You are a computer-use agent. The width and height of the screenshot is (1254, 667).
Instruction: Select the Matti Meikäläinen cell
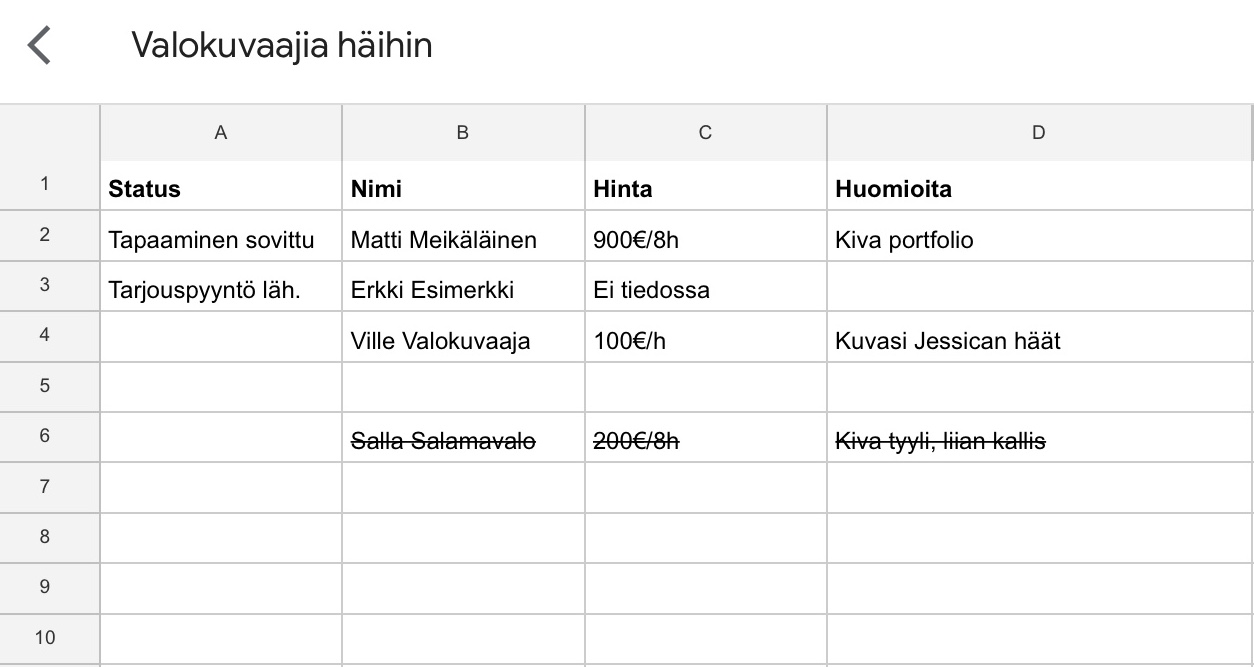pyautogui.click(x=462, y=240)
